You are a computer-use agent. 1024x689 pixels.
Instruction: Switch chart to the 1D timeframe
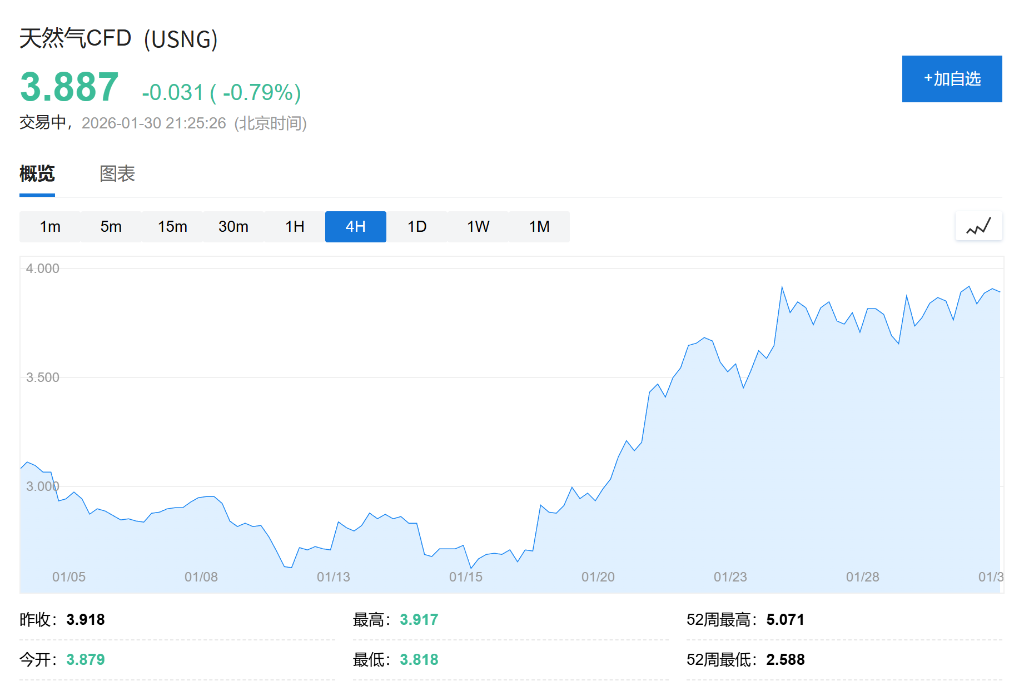click(416, 226)
